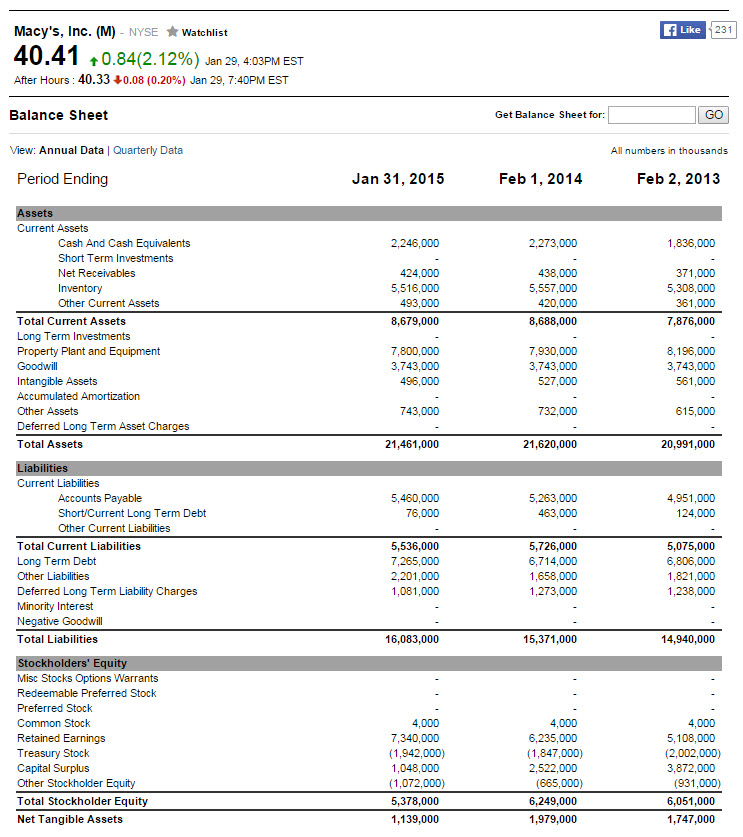
Task: Click the Net Tangible Assets row label
Action: pos(70,819)
